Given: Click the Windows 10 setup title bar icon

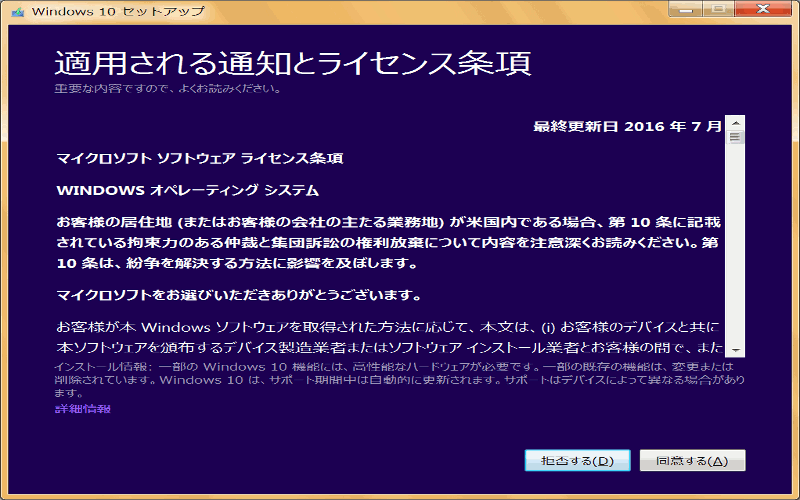Looking at the screenshot, I should [x=18, y=11].
